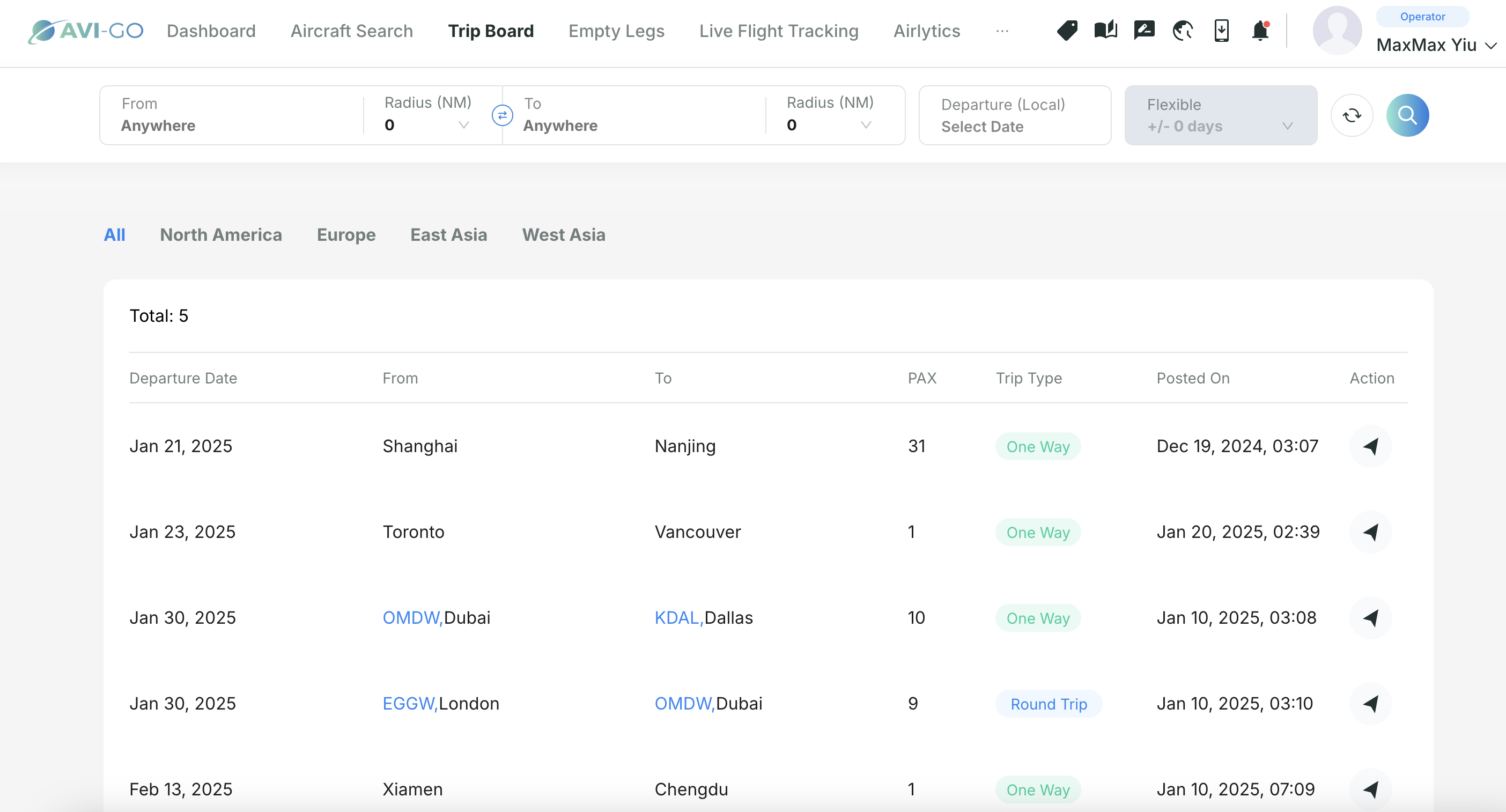Image resolution: width=1506 pixels, height=812 pixels.
Task: Switch to North America tab
Action: coord(221,234)
